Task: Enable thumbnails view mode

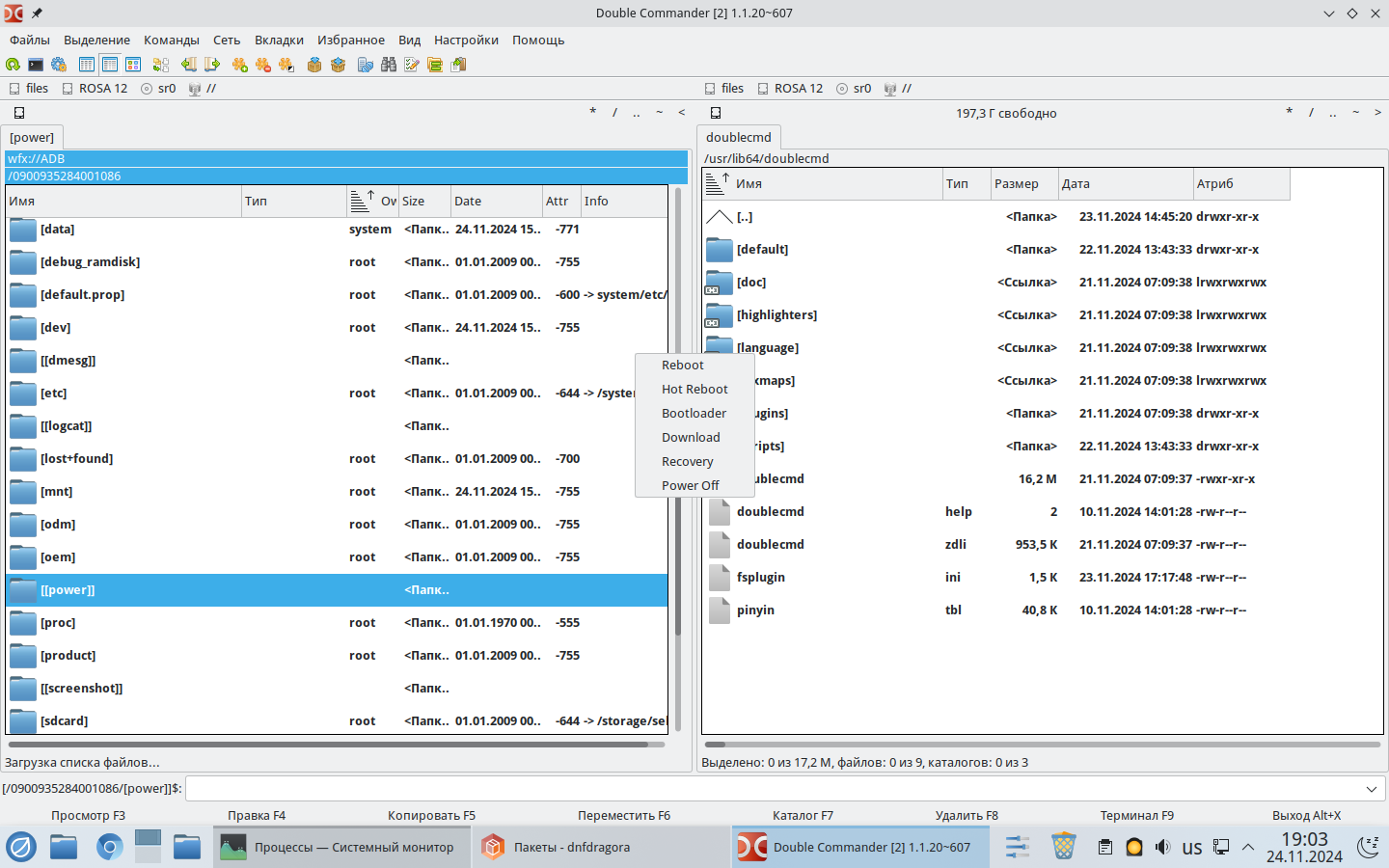Action: (133, 65)
